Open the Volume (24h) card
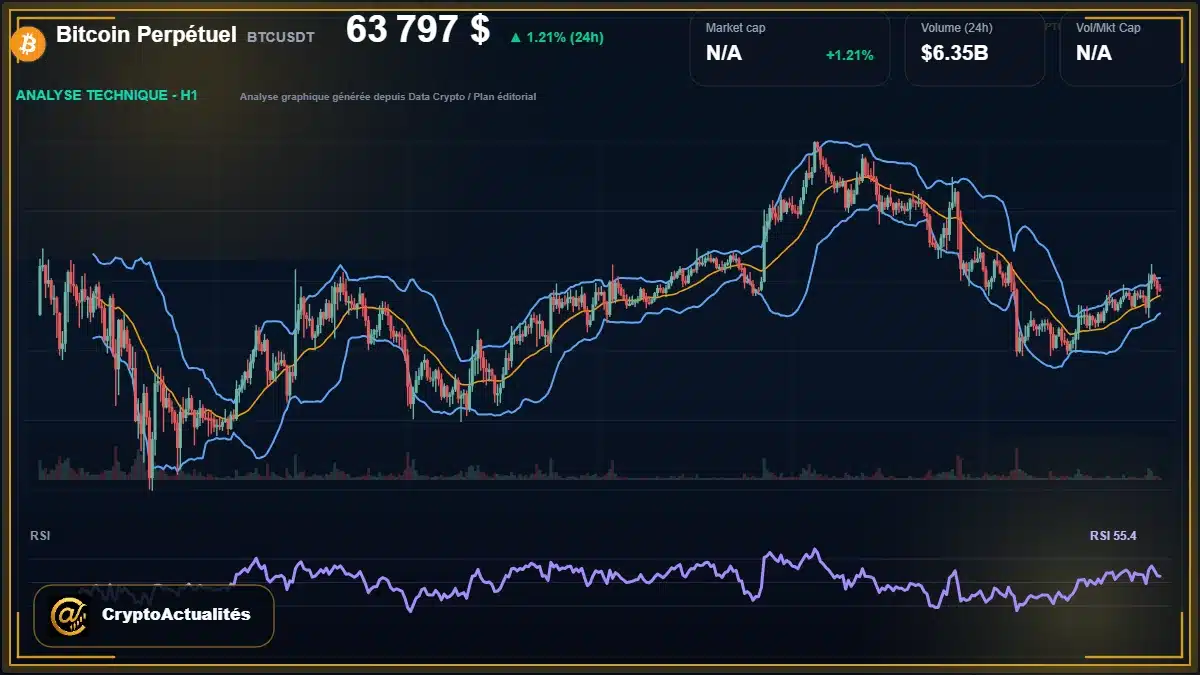Image resolution: width=1200 pixels, height=675 pixels. click(974, 49)
